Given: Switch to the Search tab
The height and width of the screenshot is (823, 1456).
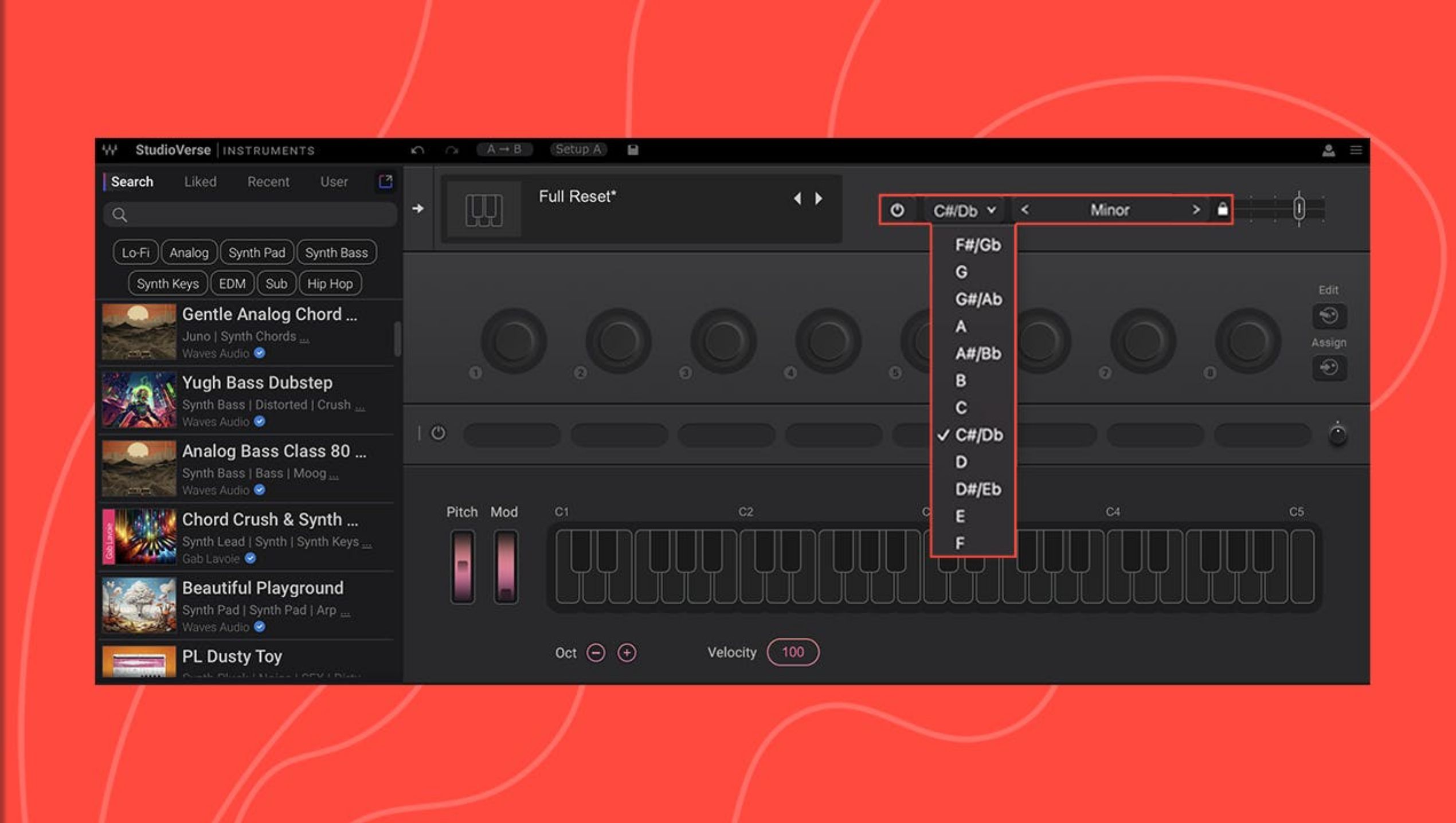Looking at the screenshot, I should tap(132, 182).
